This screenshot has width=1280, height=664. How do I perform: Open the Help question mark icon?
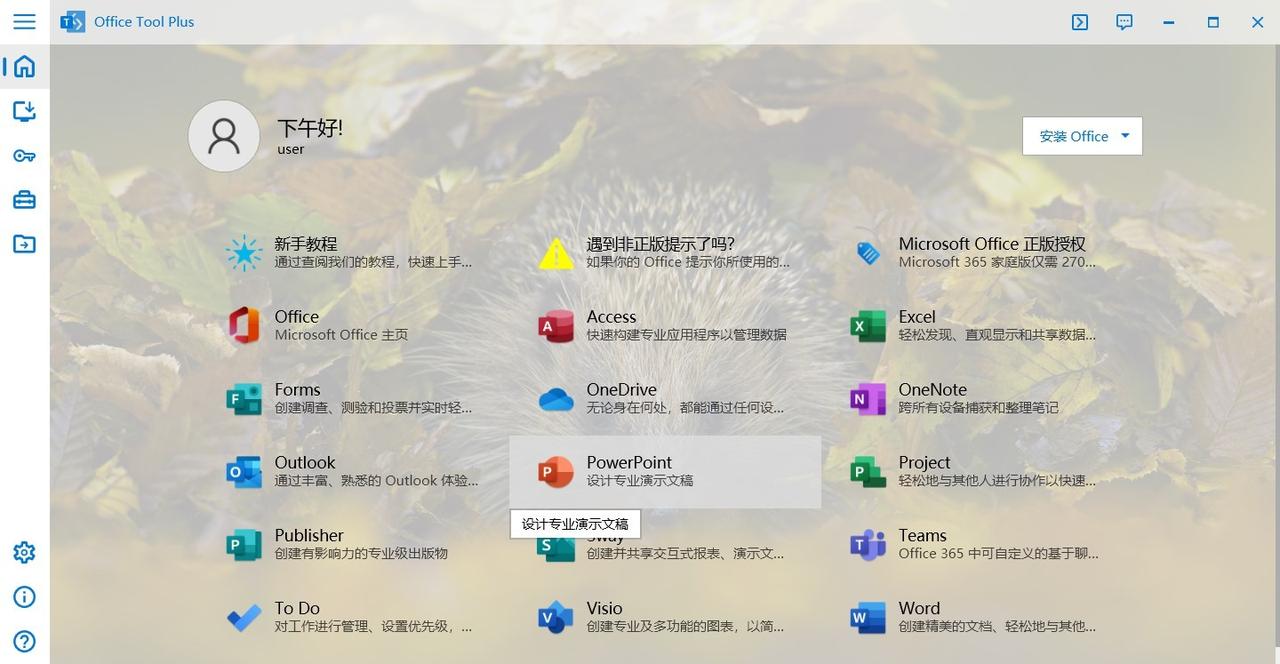[24, 641]
